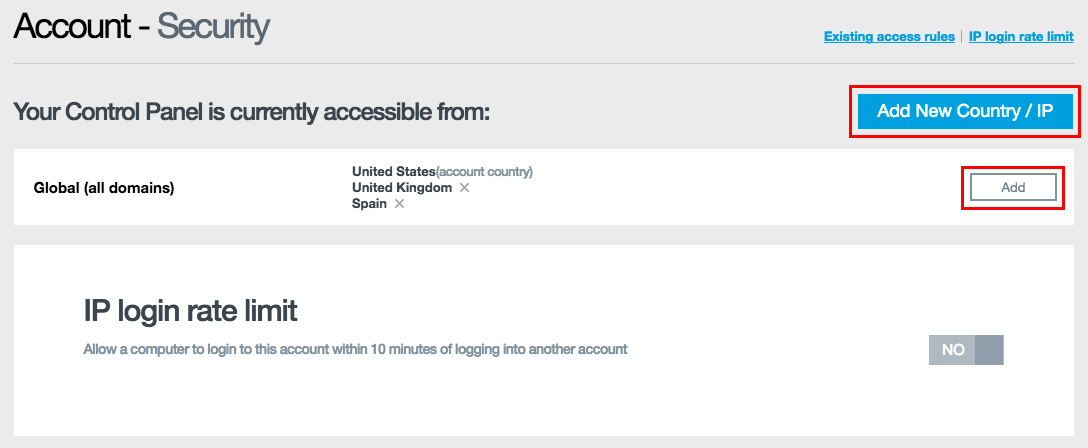Open the Existing access rules link
Screen dimensions: 1088x448
click(889, 37)
